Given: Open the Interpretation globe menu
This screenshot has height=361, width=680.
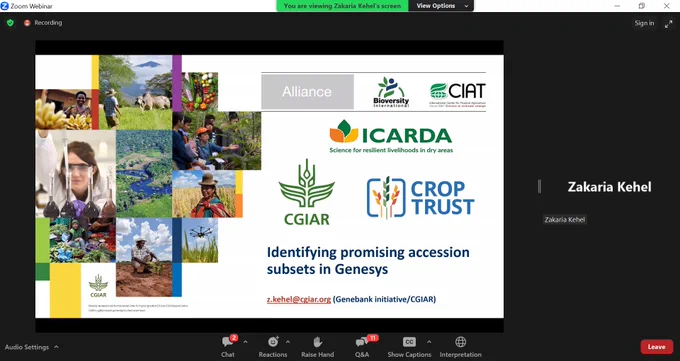Looking at the screenshot, I should (x=461, y=347).
